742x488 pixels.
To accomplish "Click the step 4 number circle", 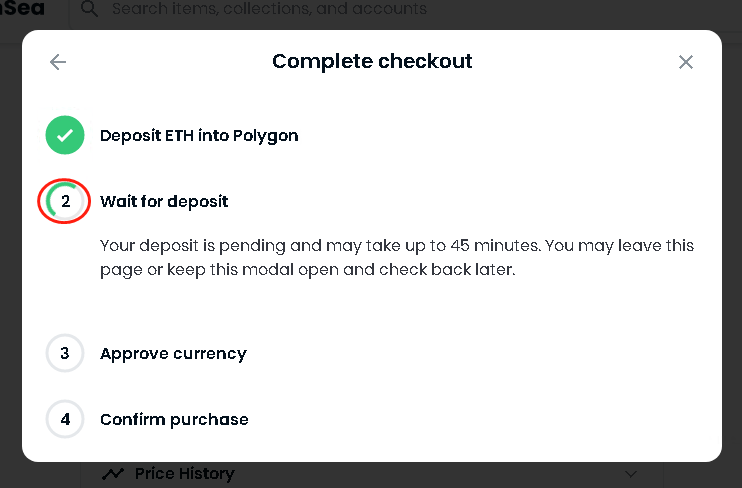I will pyautogui.click(x=65, y=419).
